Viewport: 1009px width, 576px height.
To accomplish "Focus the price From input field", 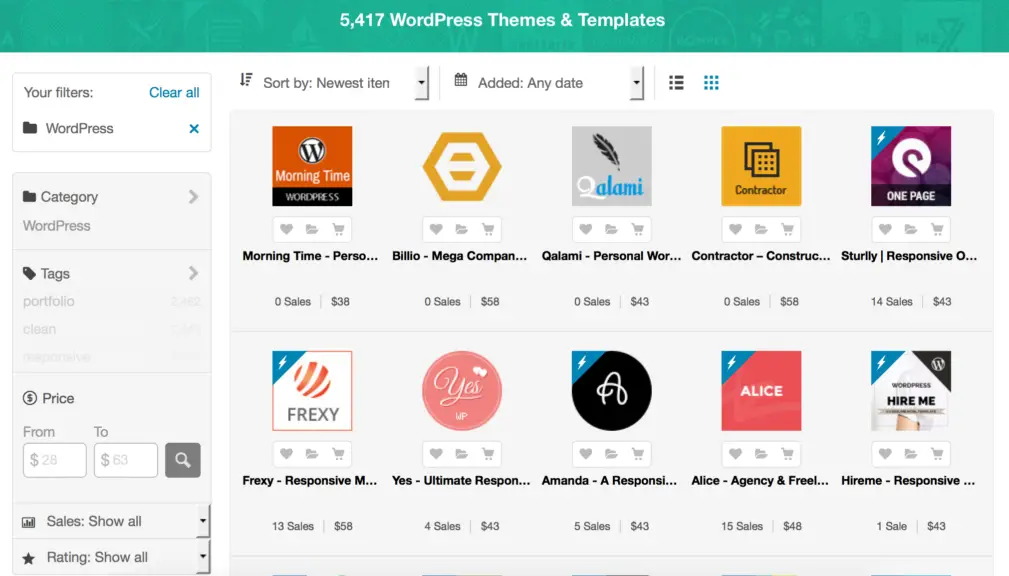I will pos(55,460).
